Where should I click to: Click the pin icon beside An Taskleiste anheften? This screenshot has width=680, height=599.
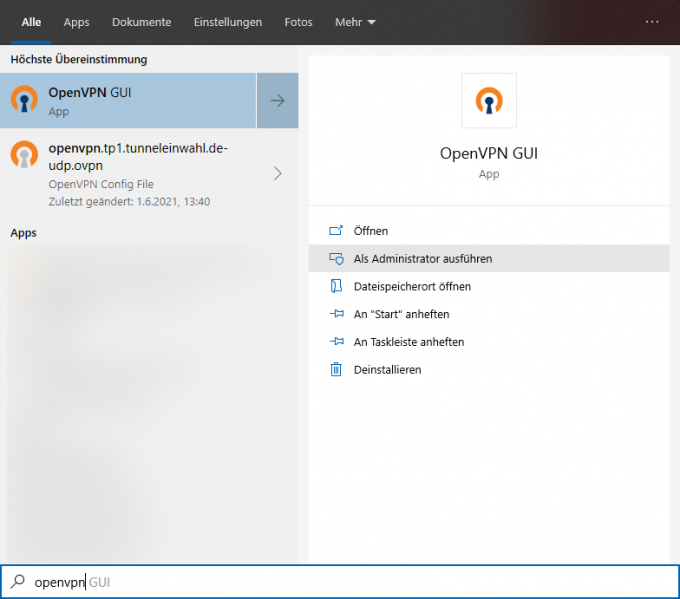tap(337, 341)
